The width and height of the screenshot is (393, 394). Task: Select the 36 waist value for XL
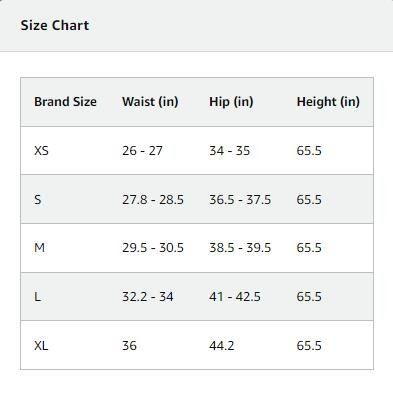tap(129, 345)
